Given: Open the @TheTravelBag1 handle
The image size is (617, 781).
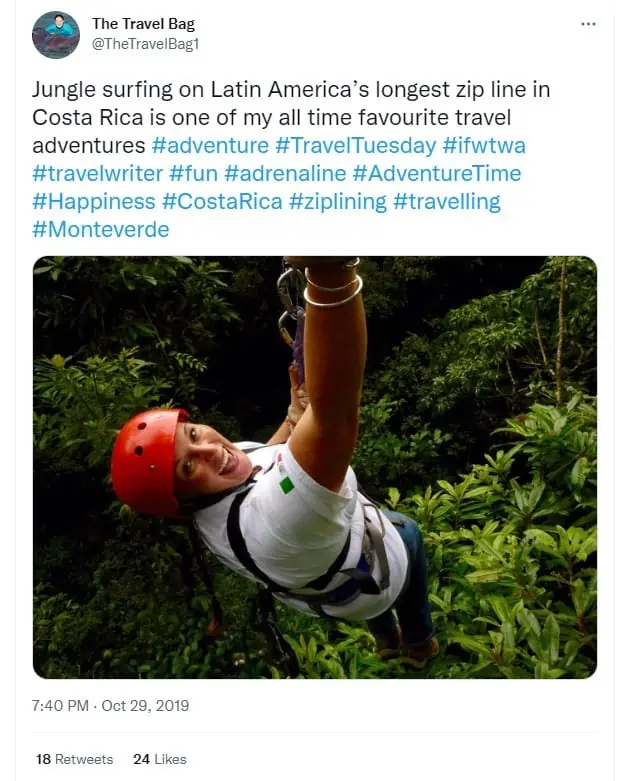Looking at the screenshot, I should (145, 44).
